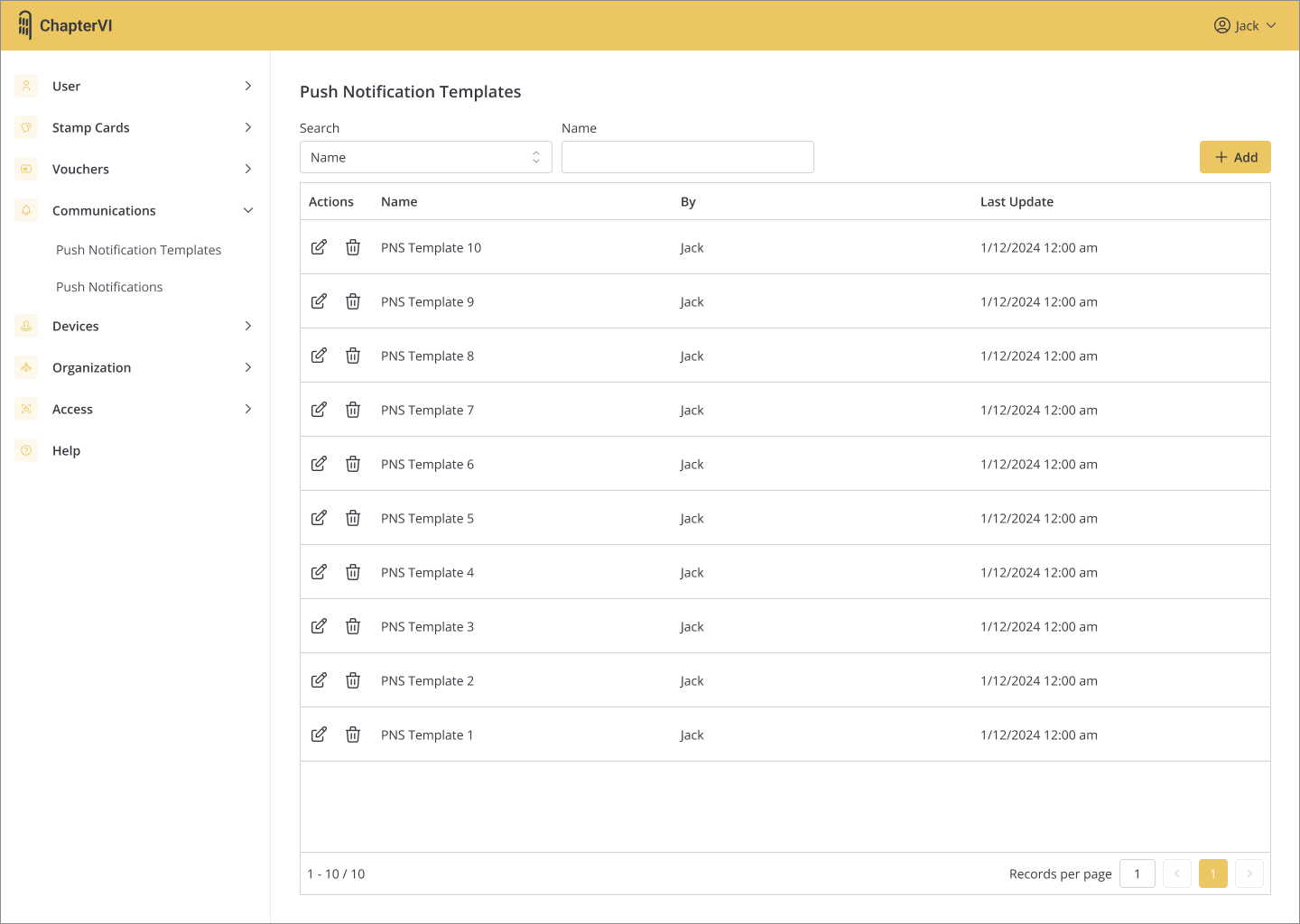Viewport: 1300px width, 924px height.
Task: Edit PNS Template 7 using pencil icon
Action: (319, 410)
